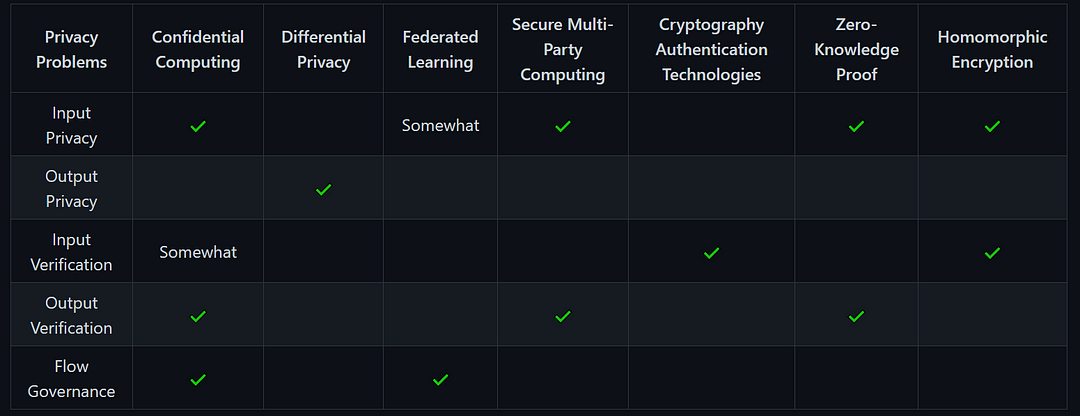Image resolution: width=1080 pixels, height=416 pixels.
Task: Select the Output Privacy row label
Action: click(x=72, y=189)
